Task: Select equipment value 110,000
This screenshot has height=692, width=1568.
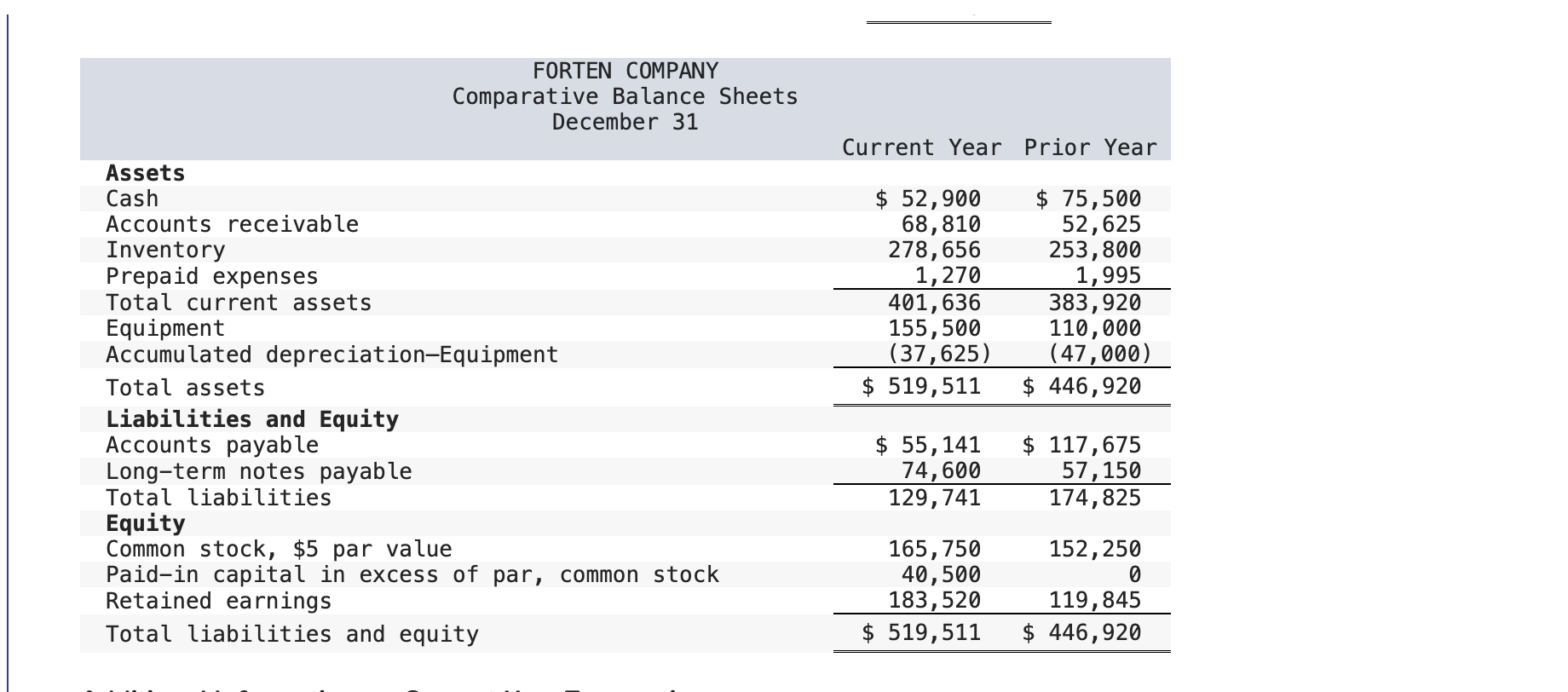Action: (1095, 328)
